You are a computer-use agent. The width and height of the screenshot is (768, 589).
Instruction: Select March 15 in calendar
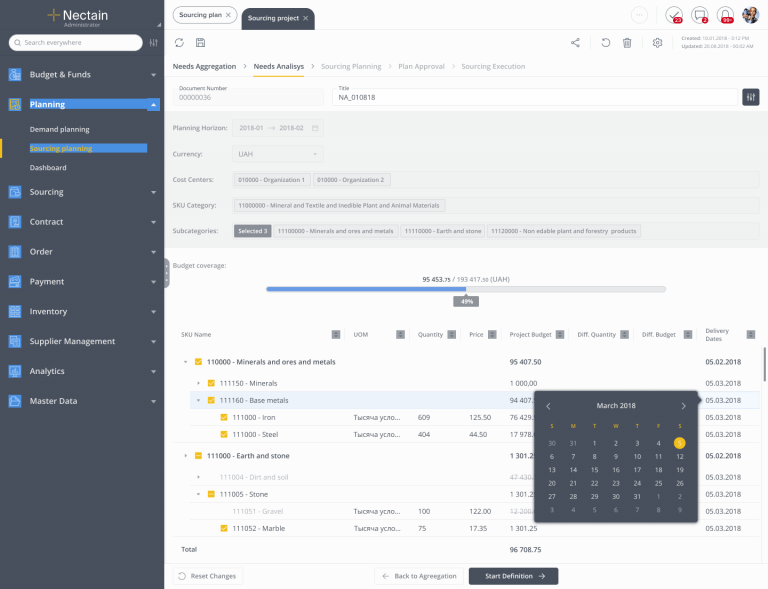(x=594, y=470)
